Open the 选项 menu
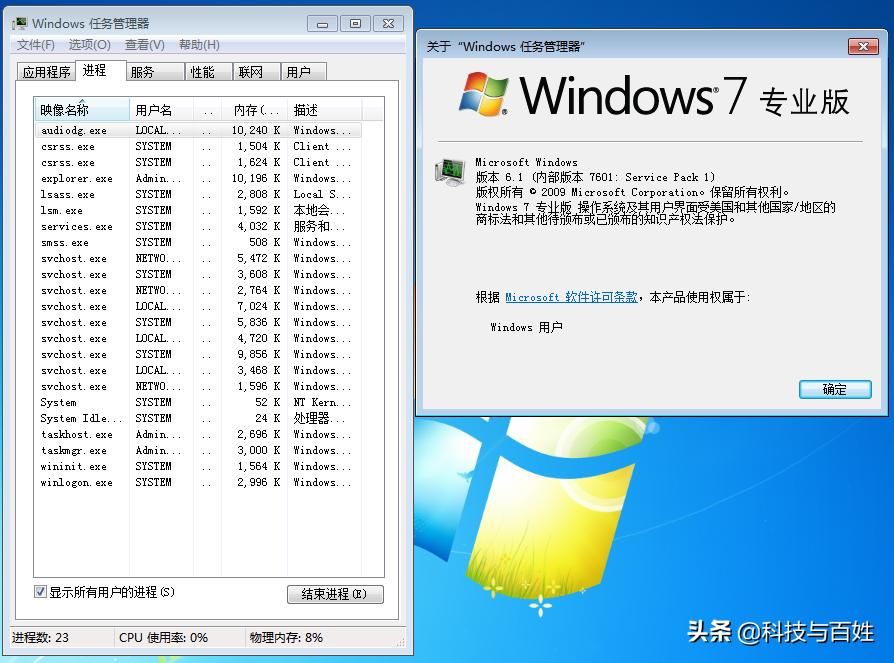 click(89, 44)
